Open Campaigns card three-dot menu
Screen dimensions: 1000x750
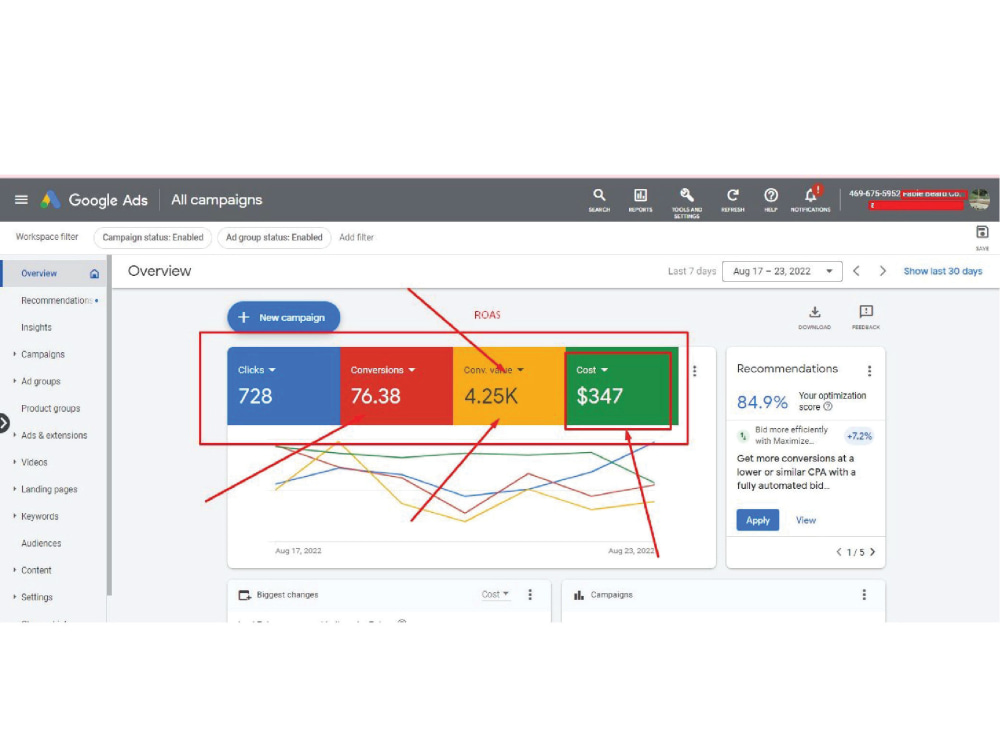(x=864, y=594)
